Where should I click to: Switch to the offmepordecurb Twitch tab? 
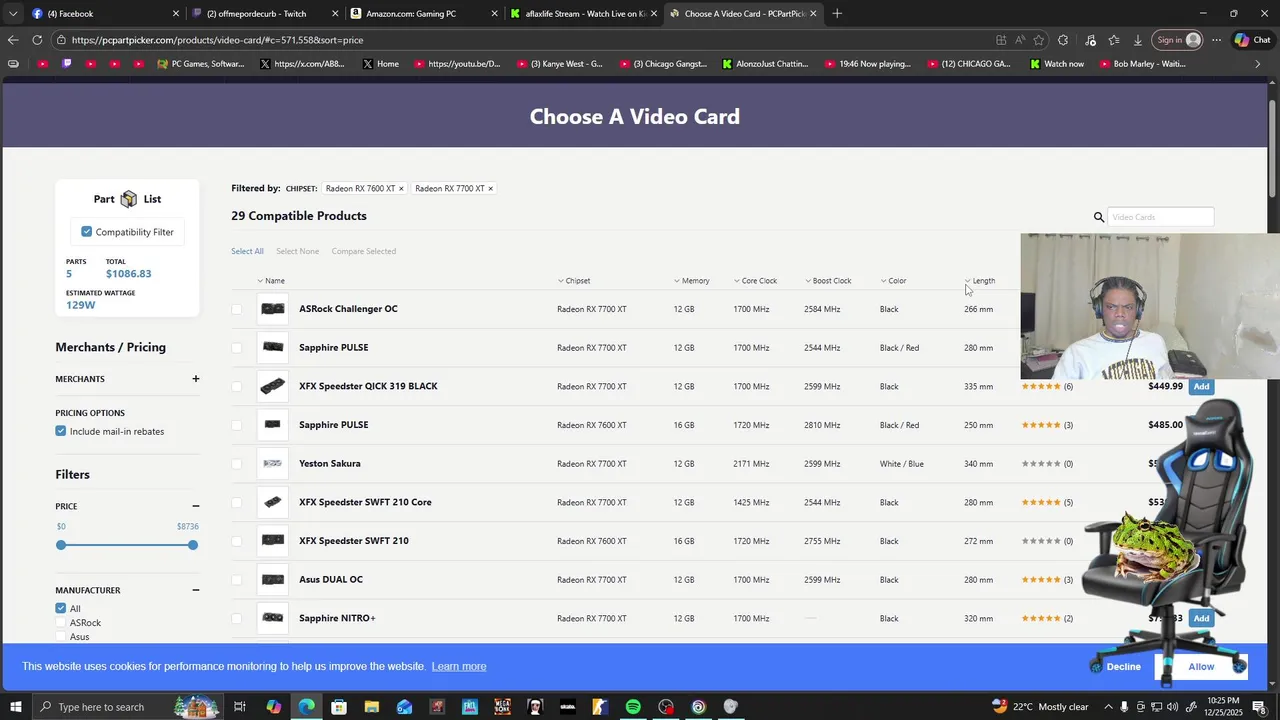coord(266,13)
